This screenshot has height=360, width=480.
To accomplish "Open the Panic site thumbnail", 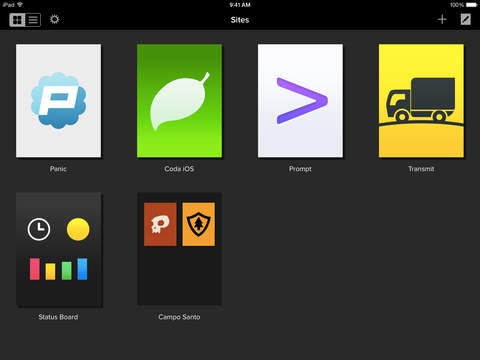I will click(58, 101).
